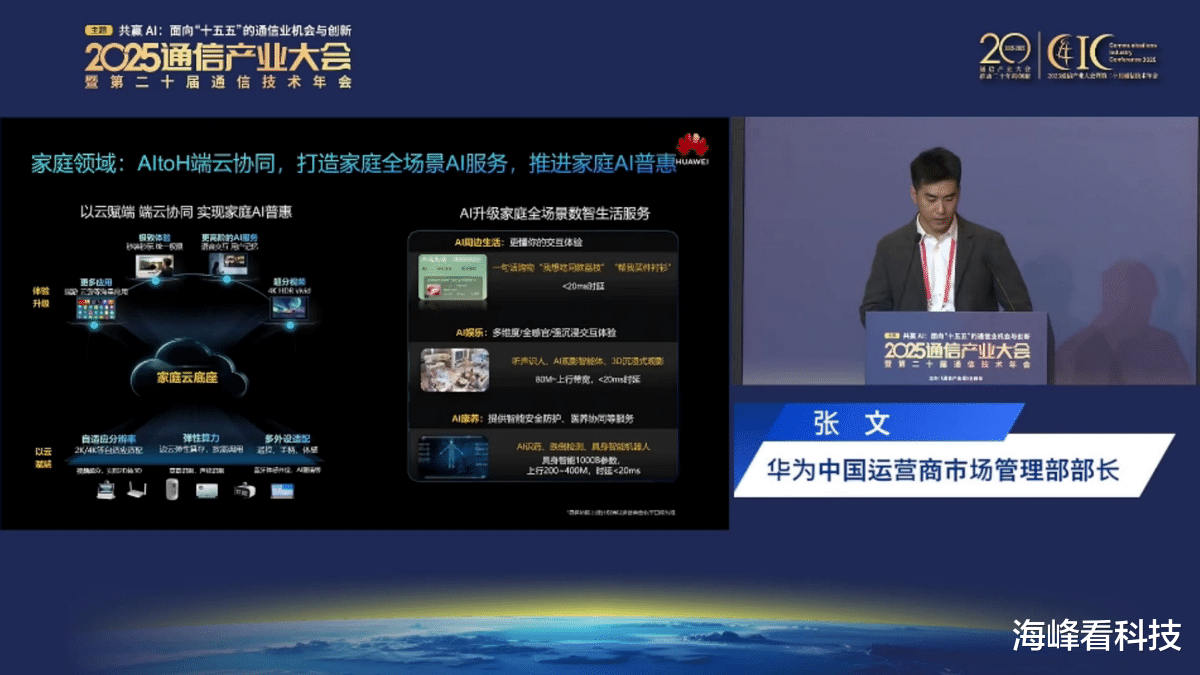Screen dimensions: 1200x675
Task: Click the 主题 badge at top left
Action: pos(97,30)
